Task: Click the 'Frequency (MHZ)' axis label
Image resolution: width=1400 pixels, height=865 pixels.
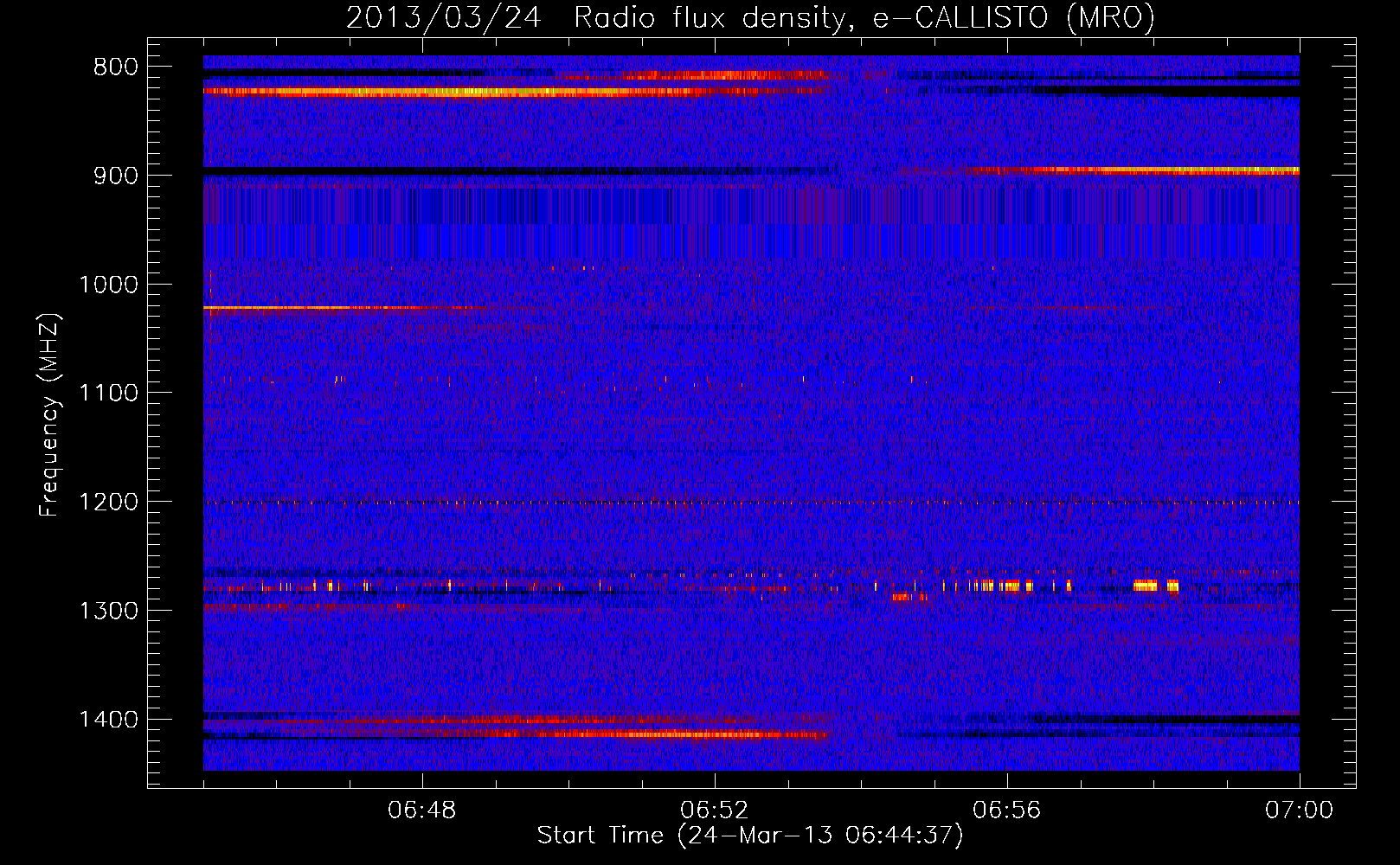Action: (x=50, y=415)
